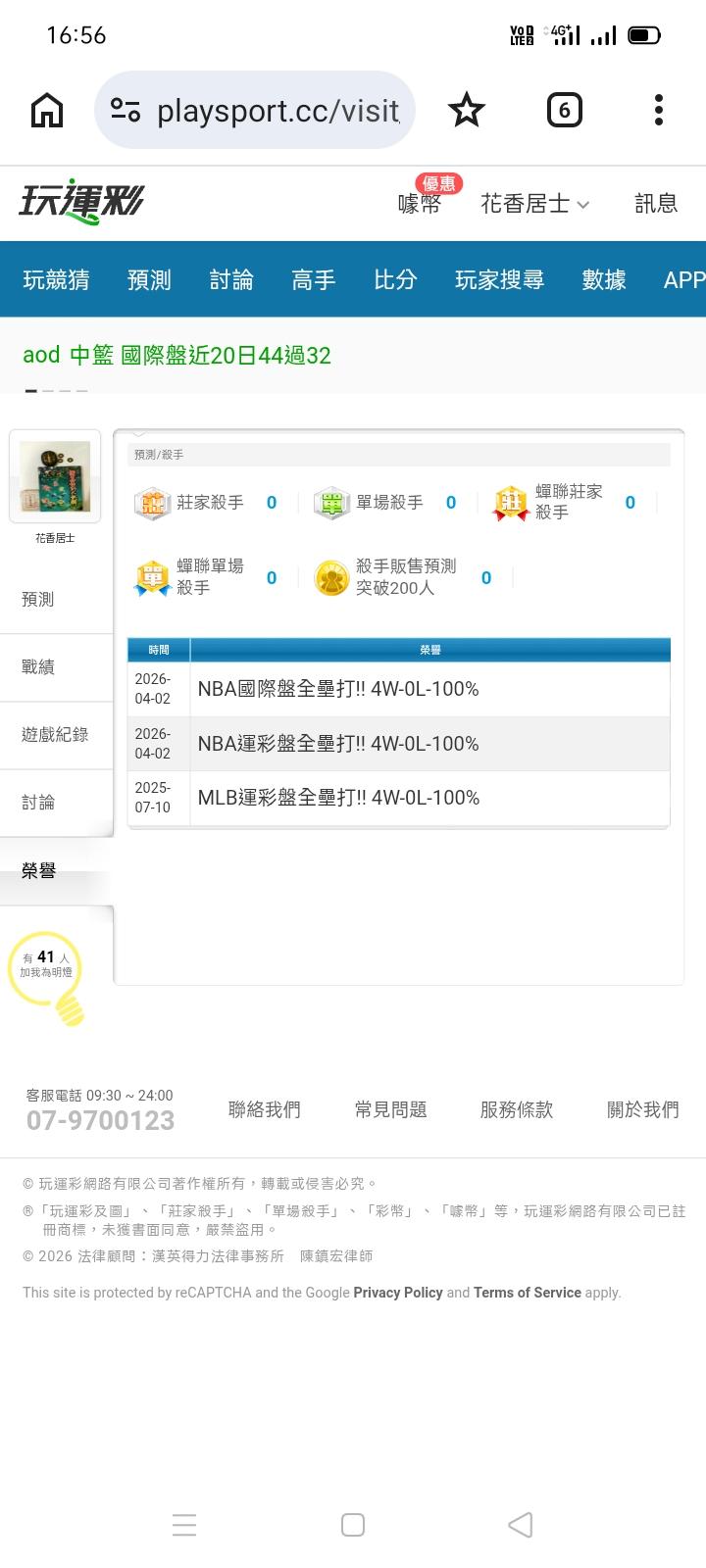This screenshot has height=1568, width=706.
Task: Tap the 玩運彩 site logo
Action: pyautogui.click(x=81, y=203)
